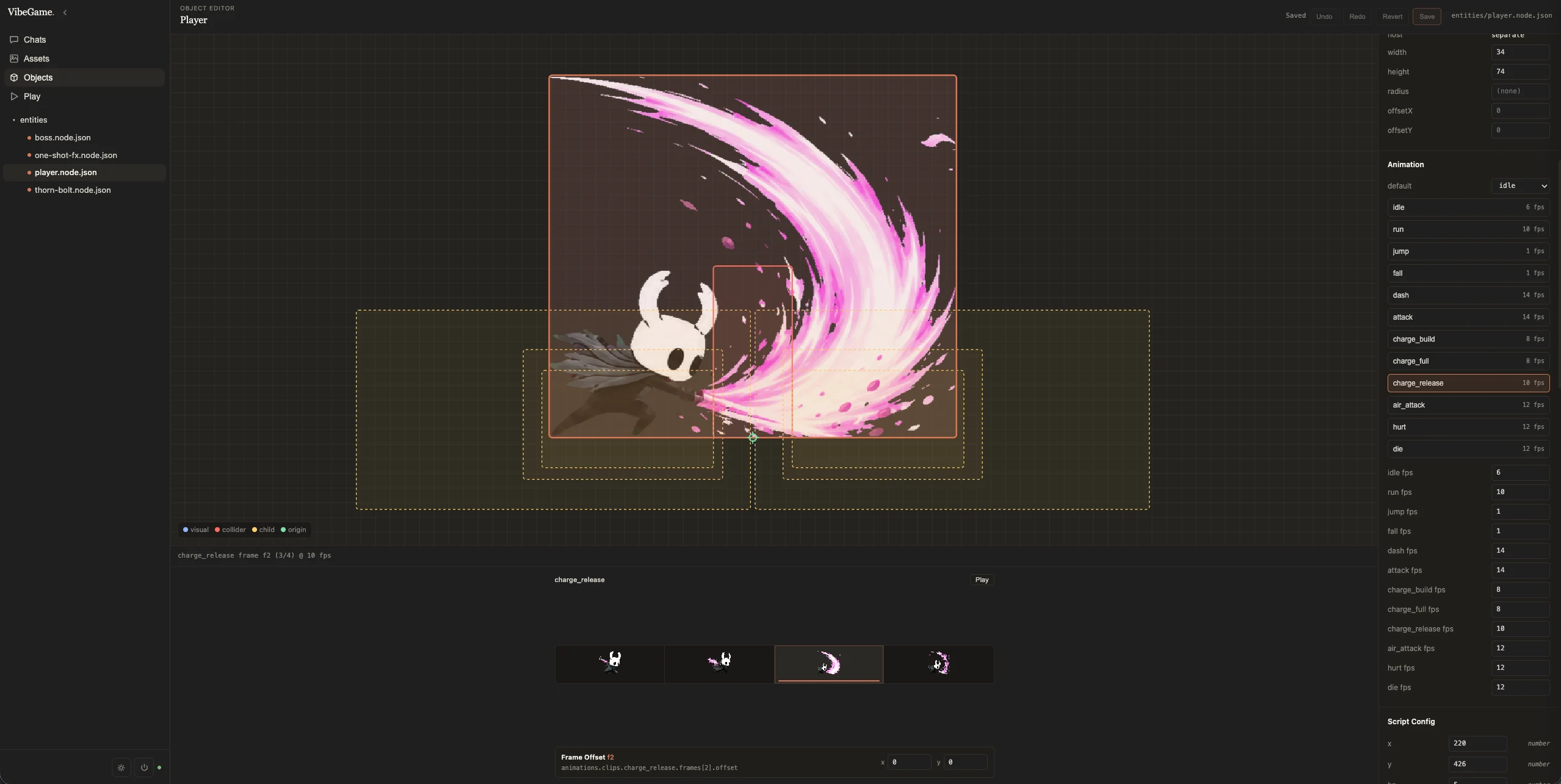Select the air_attack animation clip
Viewport: 1561px width, 784px height.
click(x=1468, y=405)
